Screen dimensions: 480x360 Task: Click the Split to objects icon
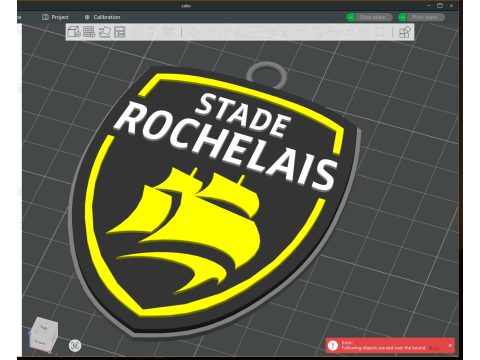click(138, 32)
